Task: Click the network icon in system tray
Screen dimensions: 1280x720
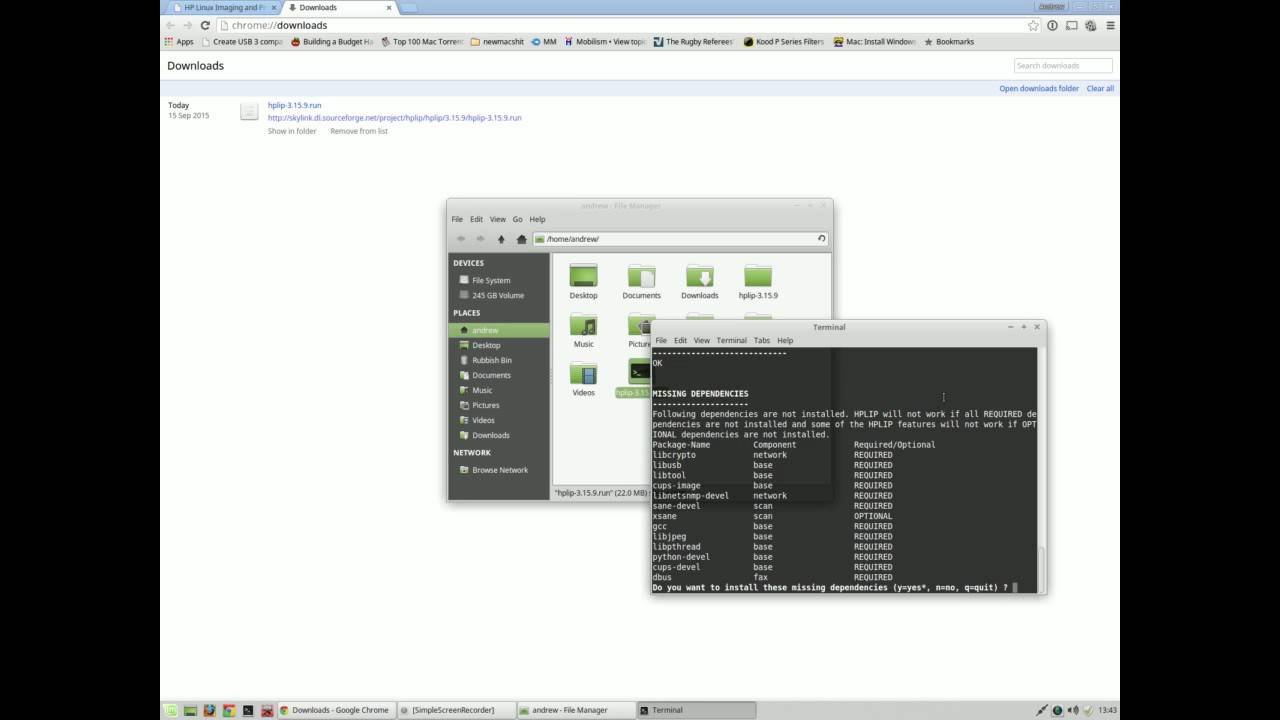Action: click(1042, 710)
